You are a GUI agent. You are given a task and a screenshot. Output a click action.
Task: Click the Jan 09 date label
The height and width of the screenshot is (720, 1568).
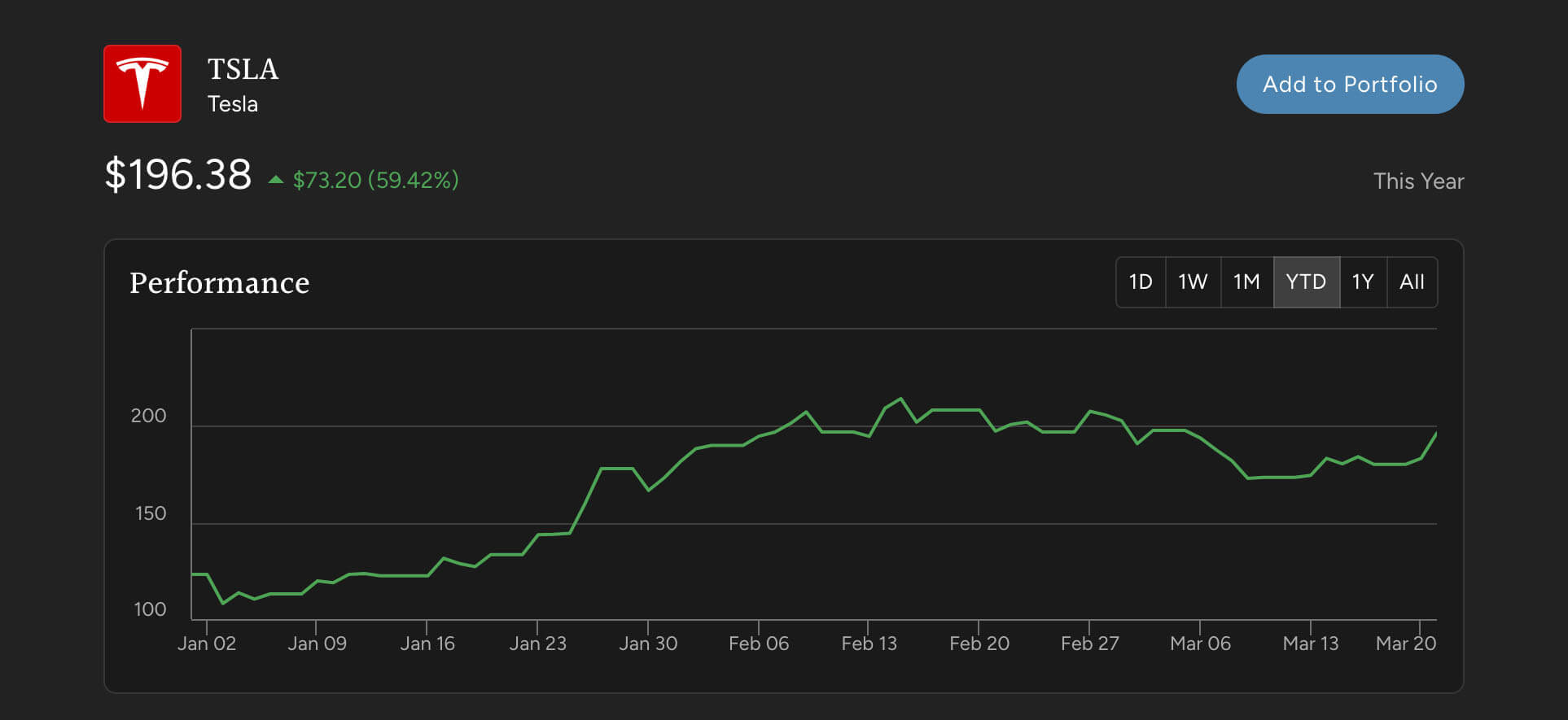tap(317, 644)
